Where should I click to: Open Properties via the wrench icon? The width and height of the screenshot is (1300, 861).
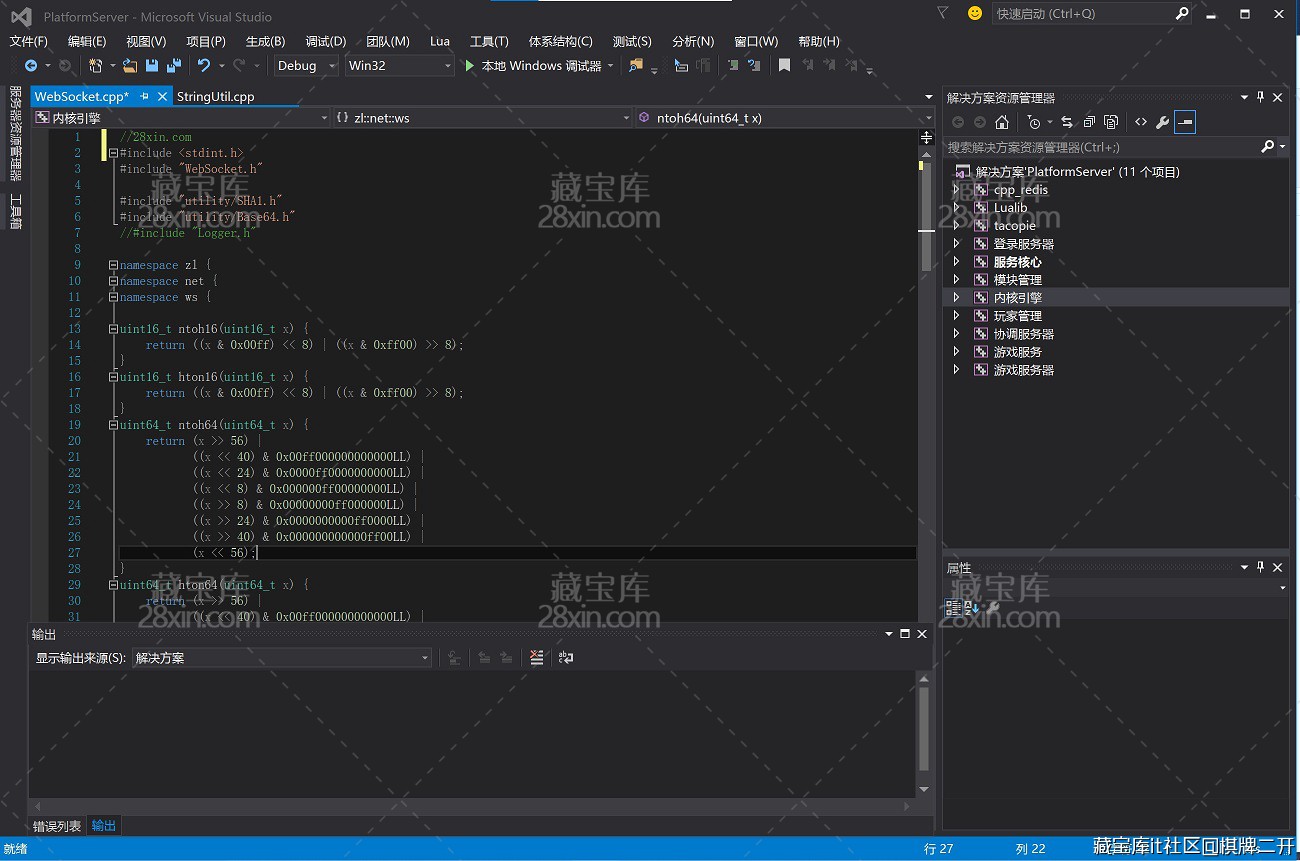tap(1162, 122)
